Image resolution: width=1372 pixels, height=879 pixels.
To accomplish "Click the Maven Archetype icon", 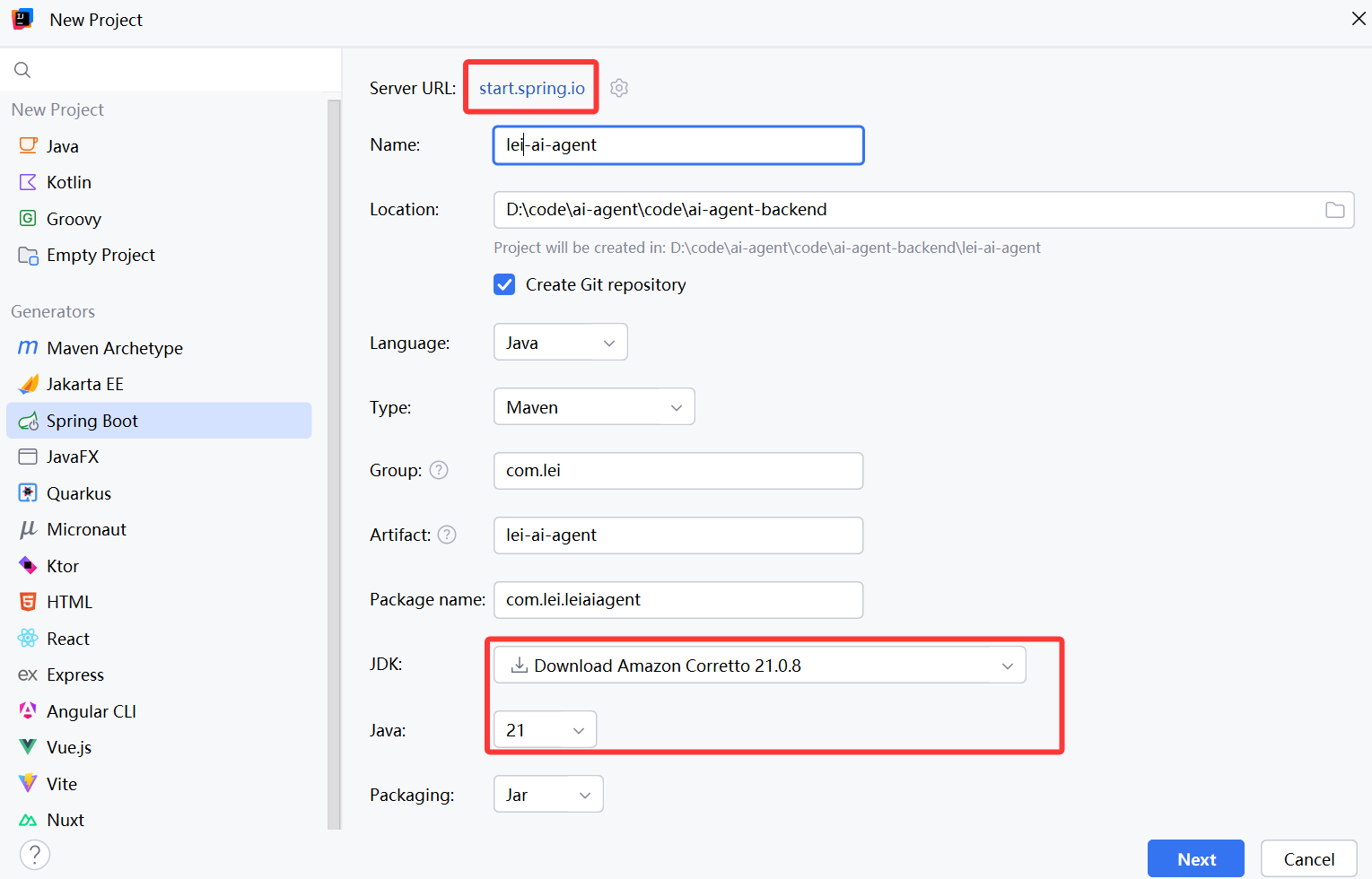I will (28, 347).
